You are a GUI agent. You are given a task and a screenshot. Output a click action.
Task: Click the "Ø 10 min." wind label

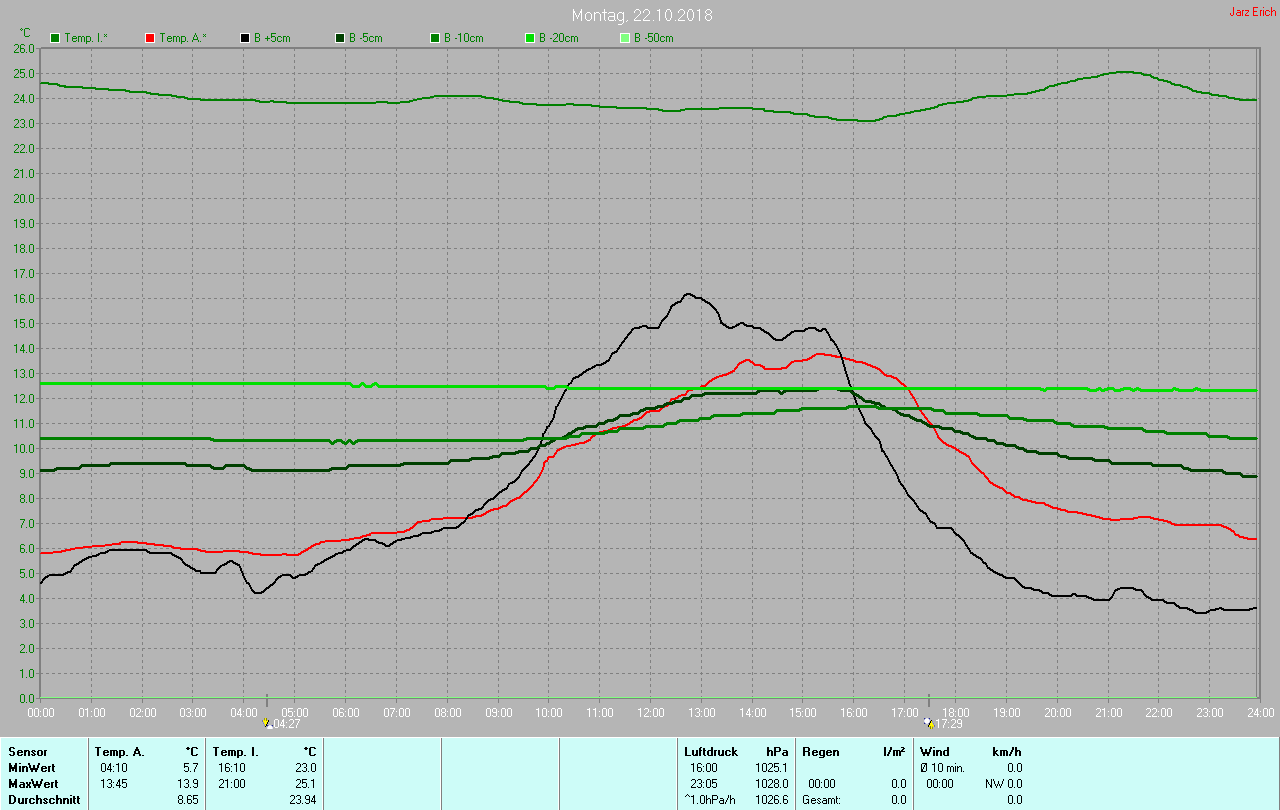click(943, 767)
